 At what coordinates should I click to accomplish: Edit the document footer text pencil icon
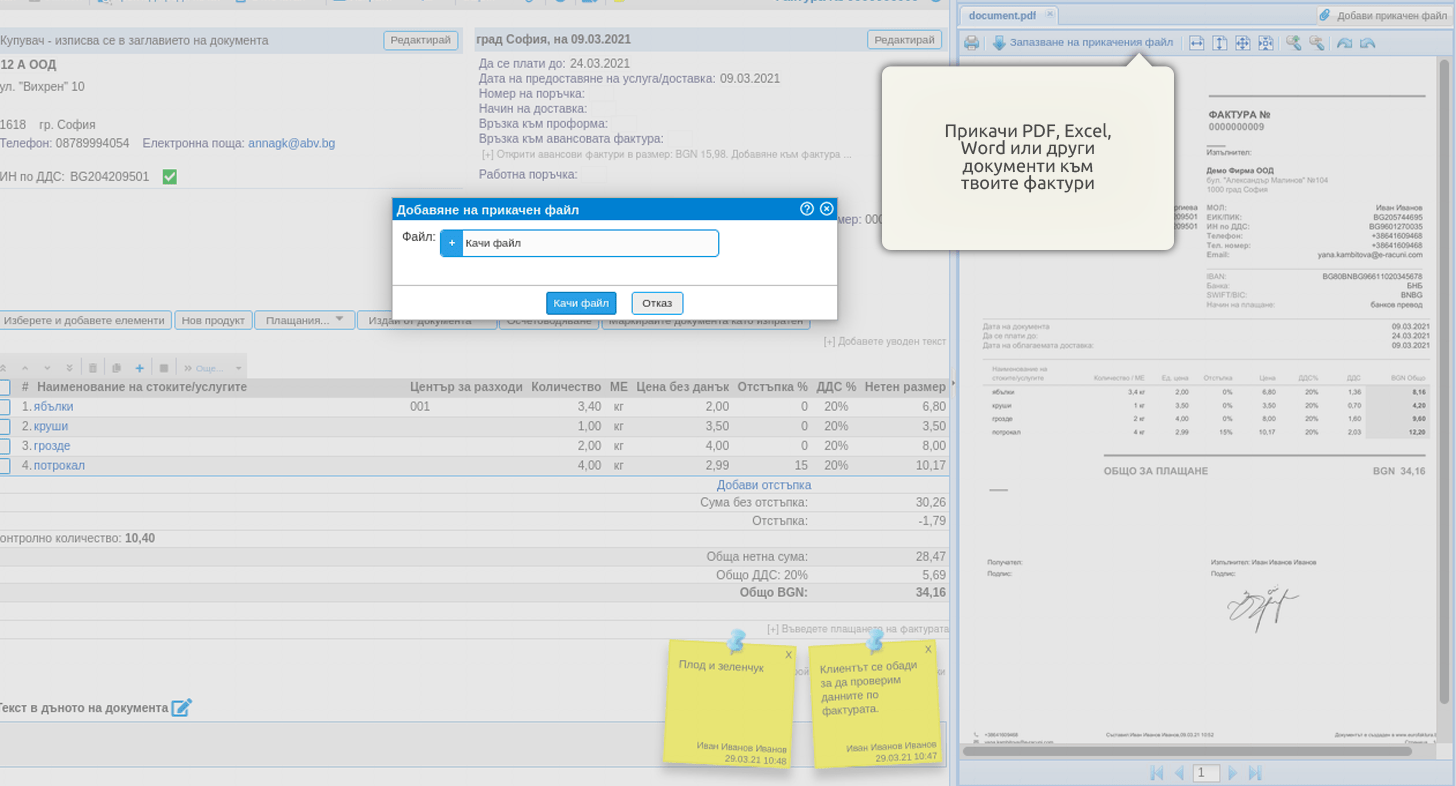coord(181,708)
